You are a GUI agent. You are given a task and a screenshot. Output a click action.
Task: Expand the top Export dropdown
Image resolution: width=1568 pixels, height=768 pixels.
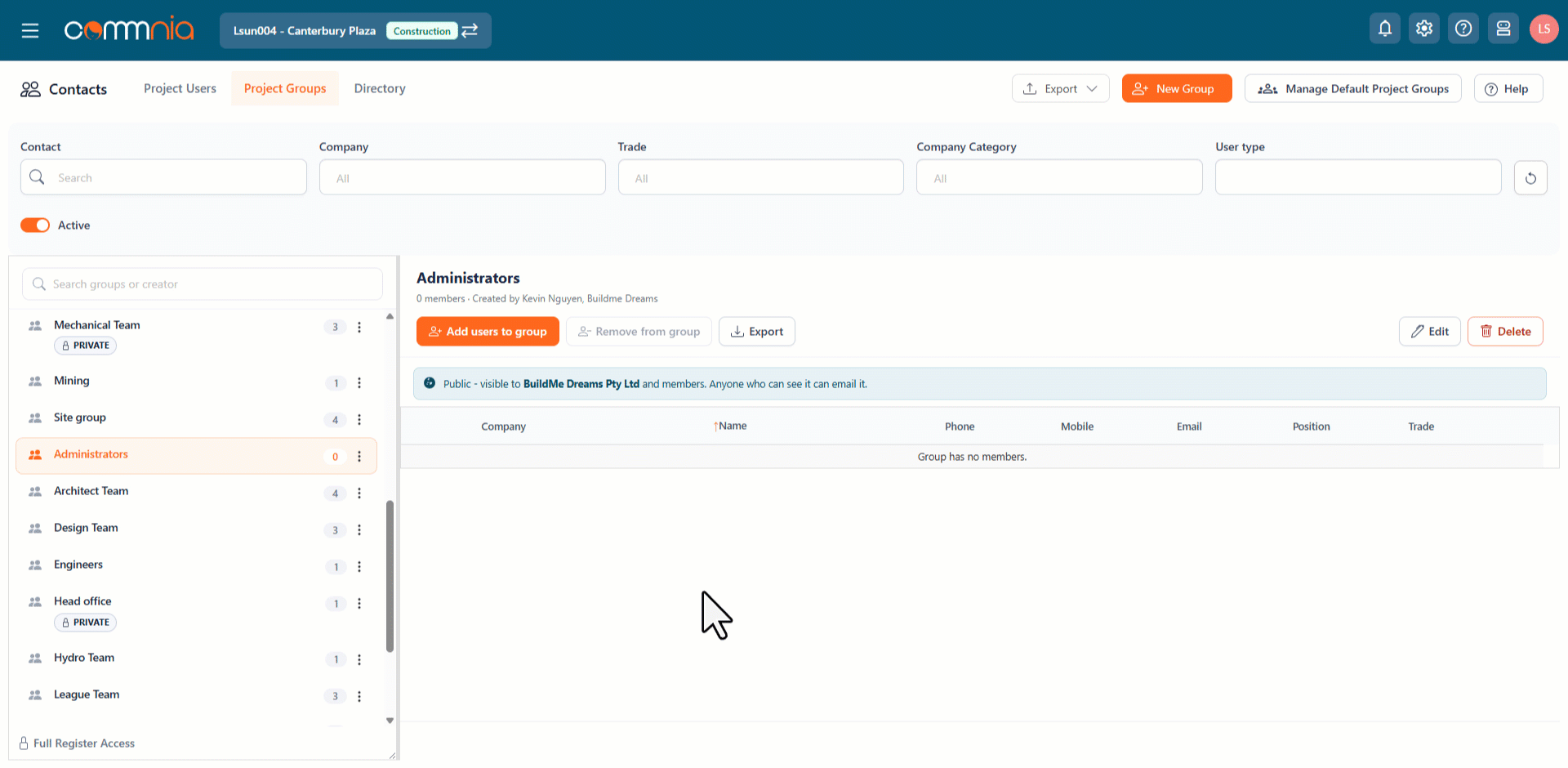click(1060, 88)
